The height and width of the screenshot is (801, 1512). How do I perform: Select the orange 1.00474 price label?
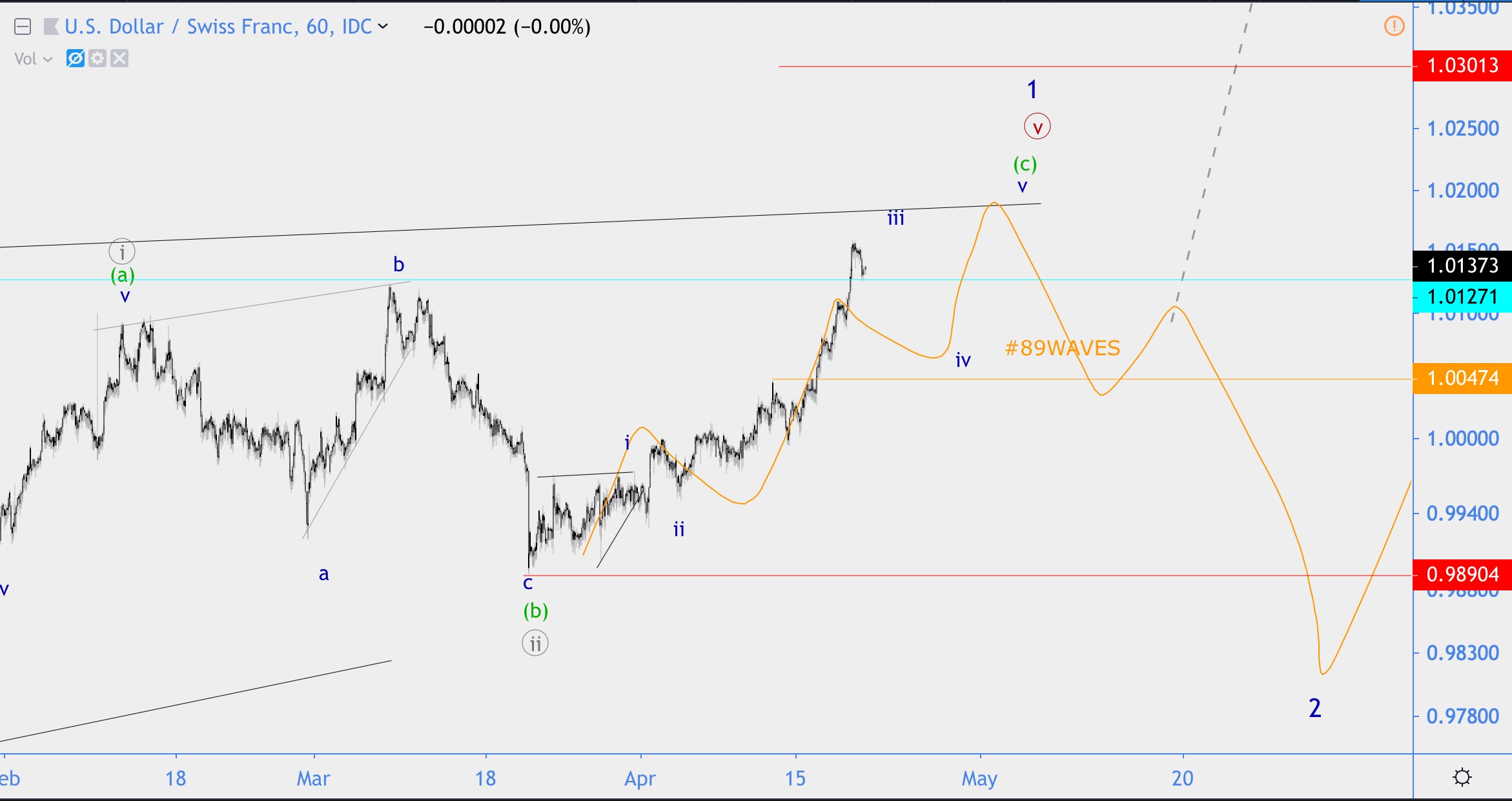[x=1462, y=379]
